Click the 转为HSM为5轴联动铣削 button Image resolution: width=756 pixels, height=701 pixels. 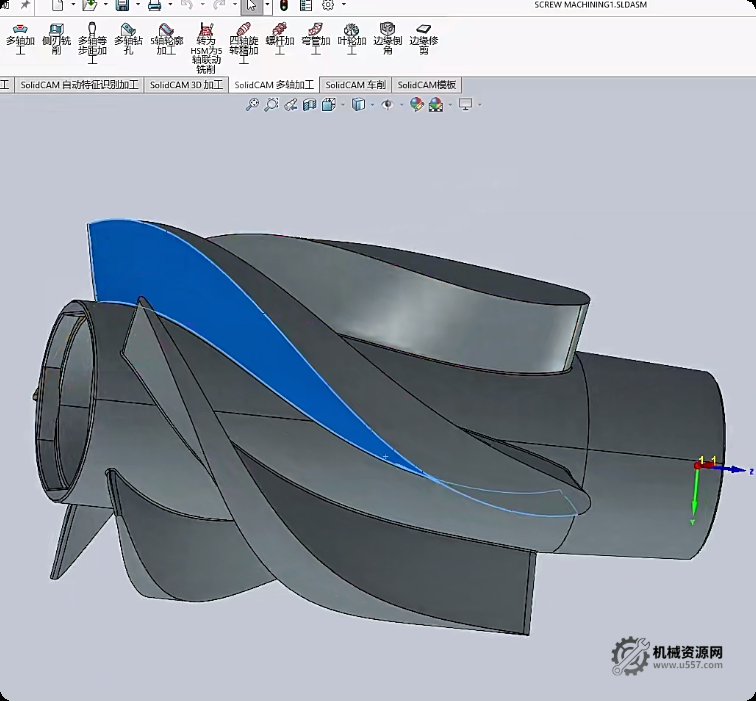coord(205,45)
